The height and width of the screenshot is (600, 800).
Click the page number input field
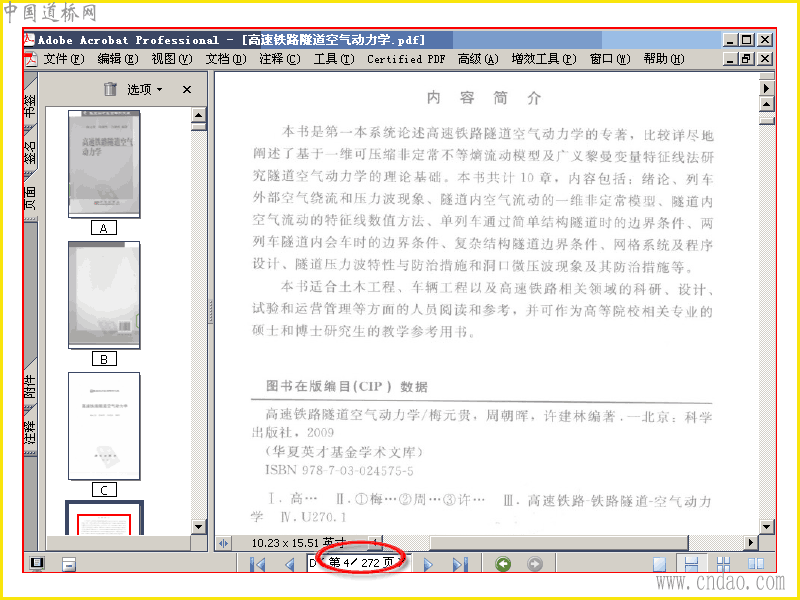coord(357,563)
